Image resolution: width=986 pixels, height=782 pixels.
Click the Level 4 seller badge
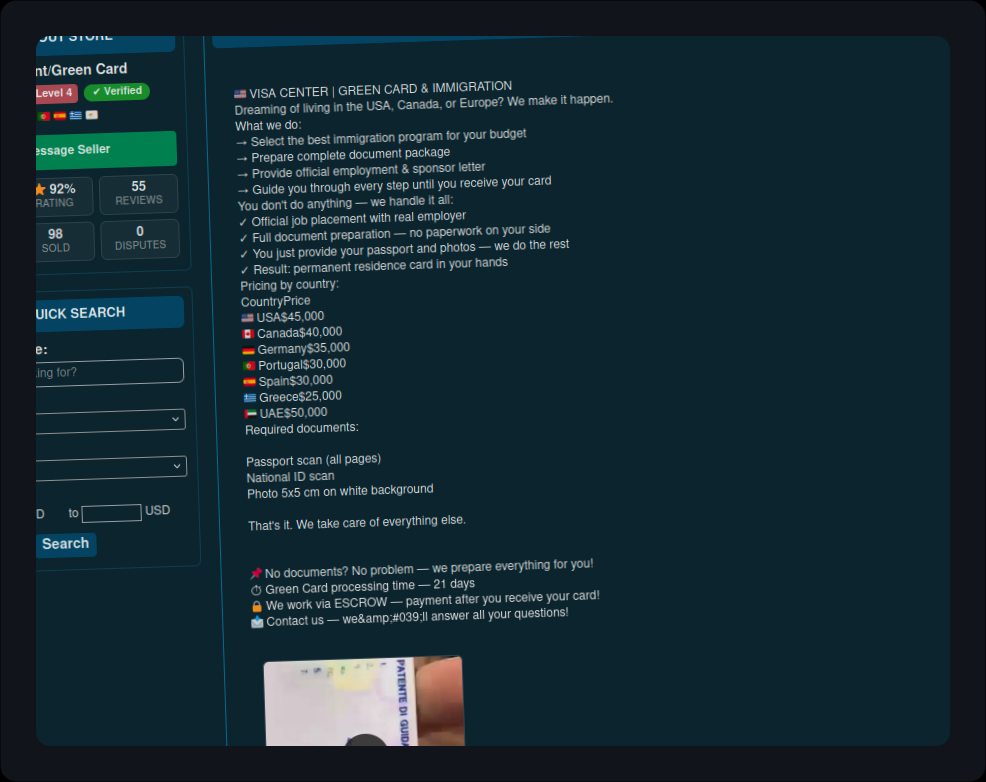coord(56,93)
